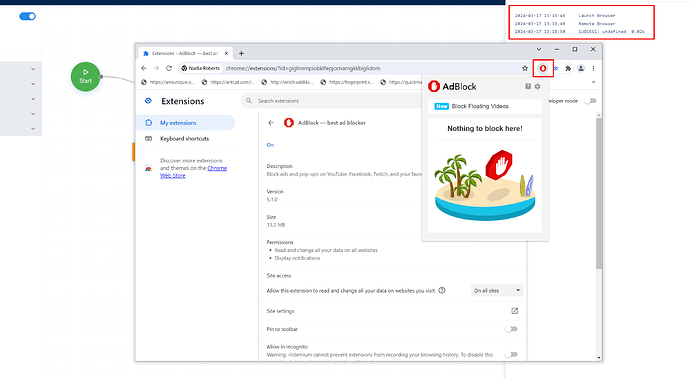Click the browser address bar URL
This screenshot has height=378, width=690.
(303, 68)
